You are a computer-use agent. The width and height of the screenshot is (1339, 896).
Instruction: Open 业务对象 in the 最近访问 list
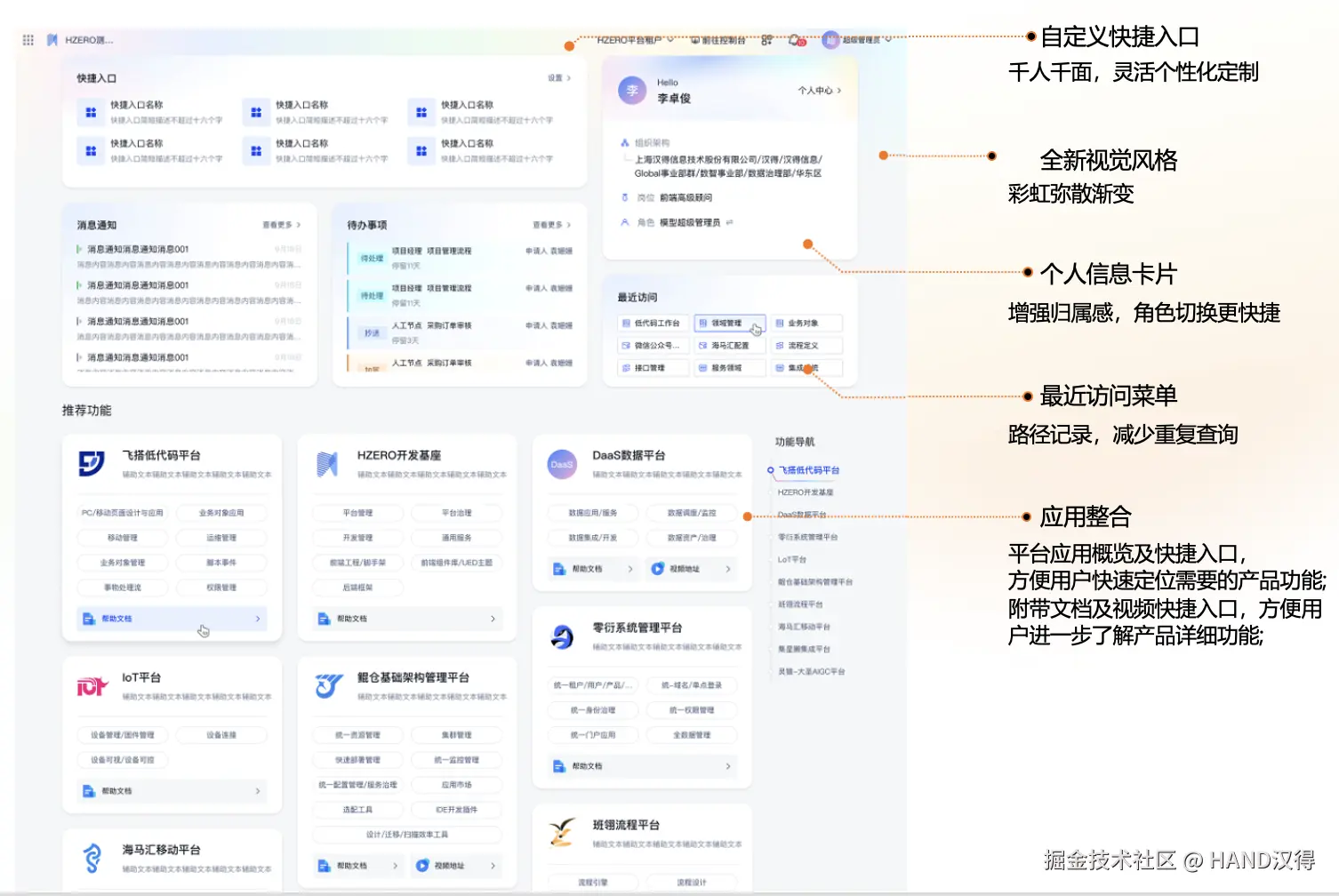(x=806, y=324)
